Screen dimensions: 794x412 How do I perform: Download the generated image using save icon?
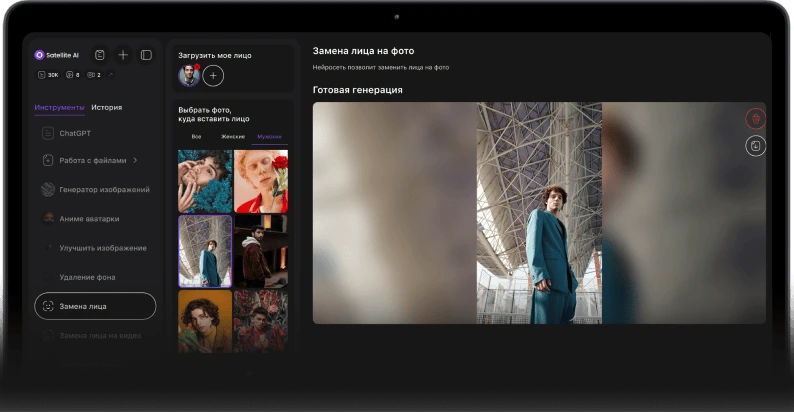[755, 146]
